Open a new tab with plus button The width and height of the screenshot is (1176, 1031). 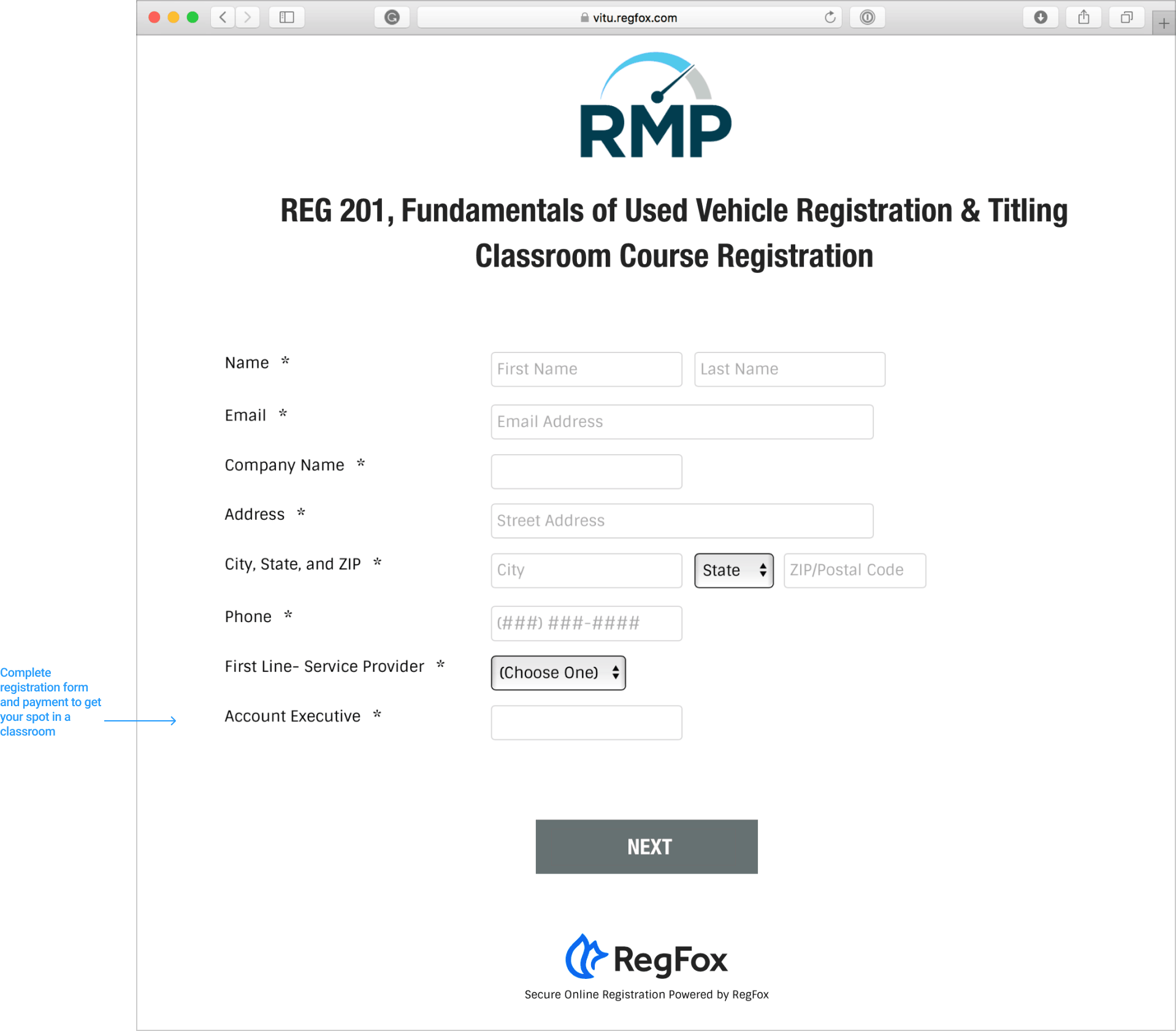(1163, 23)
